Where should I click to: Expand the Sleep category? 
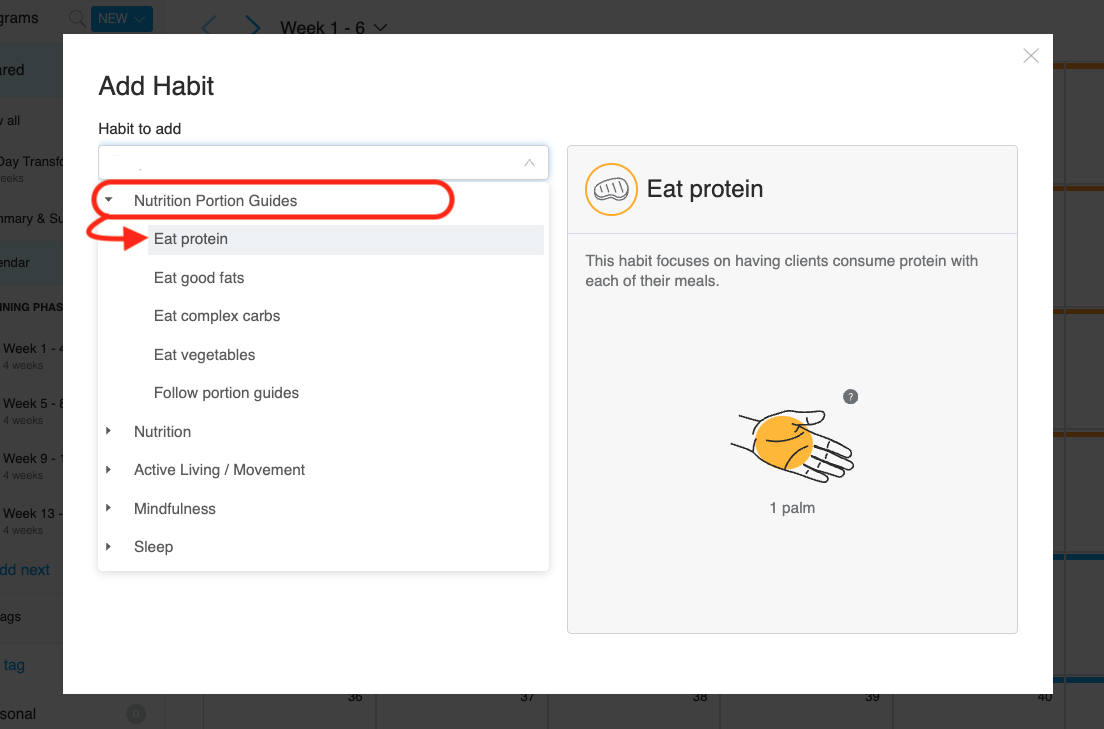tap(109, 547)
